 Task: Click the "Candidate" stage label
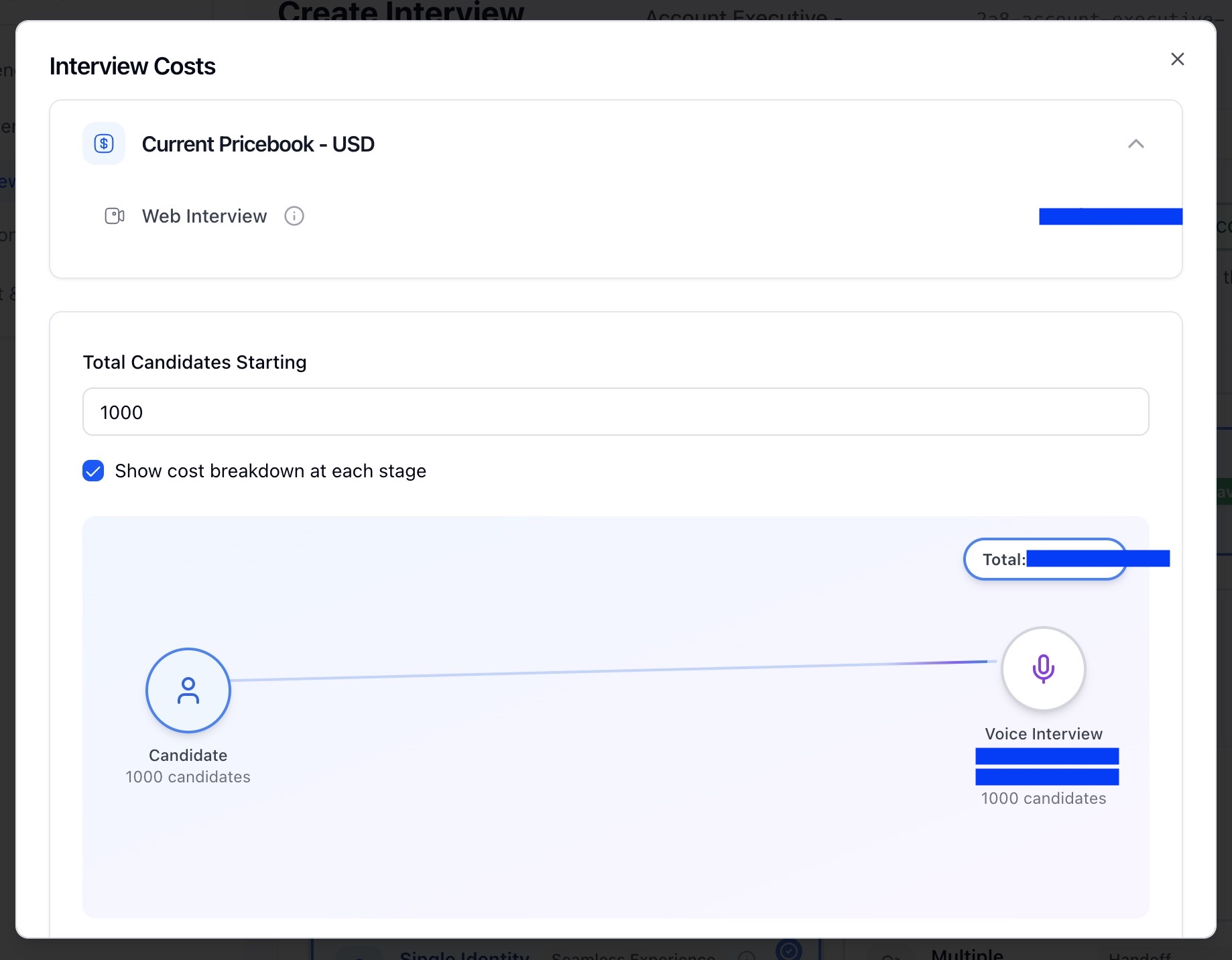point(188,755)
